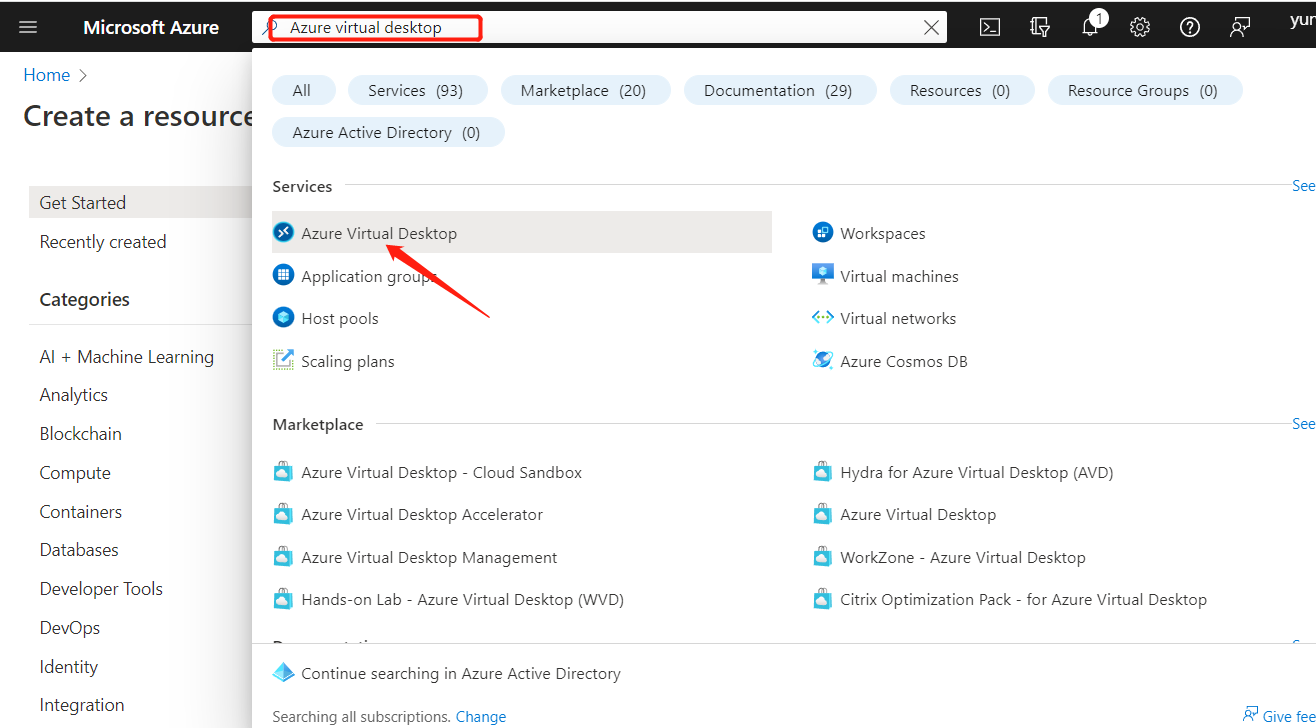Image resolution: width=1316 pixels, height=728 pixels.
Task: Select Identity category
Action: pyautogui.click(x=69, y=666)
